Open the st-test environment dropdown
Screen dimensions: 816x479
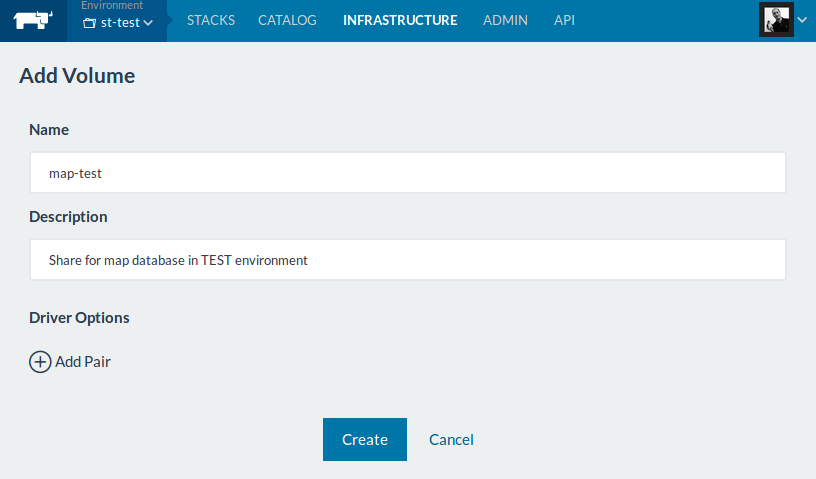click(x=118, y=22)
